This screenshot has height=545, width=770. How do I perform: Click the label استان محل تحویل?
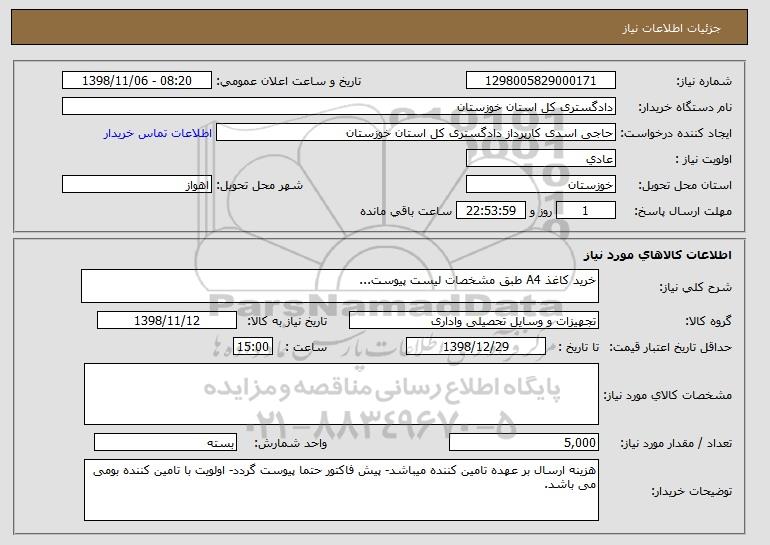685,186
